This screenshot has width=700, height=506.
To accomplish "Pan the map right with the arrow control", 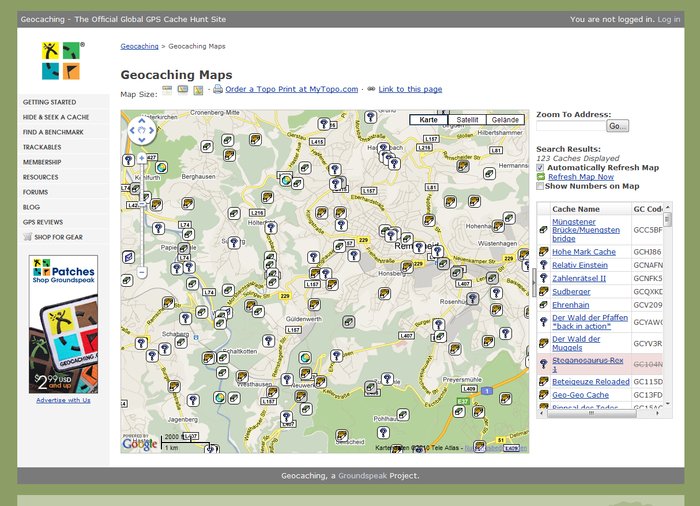I will 152,130.
